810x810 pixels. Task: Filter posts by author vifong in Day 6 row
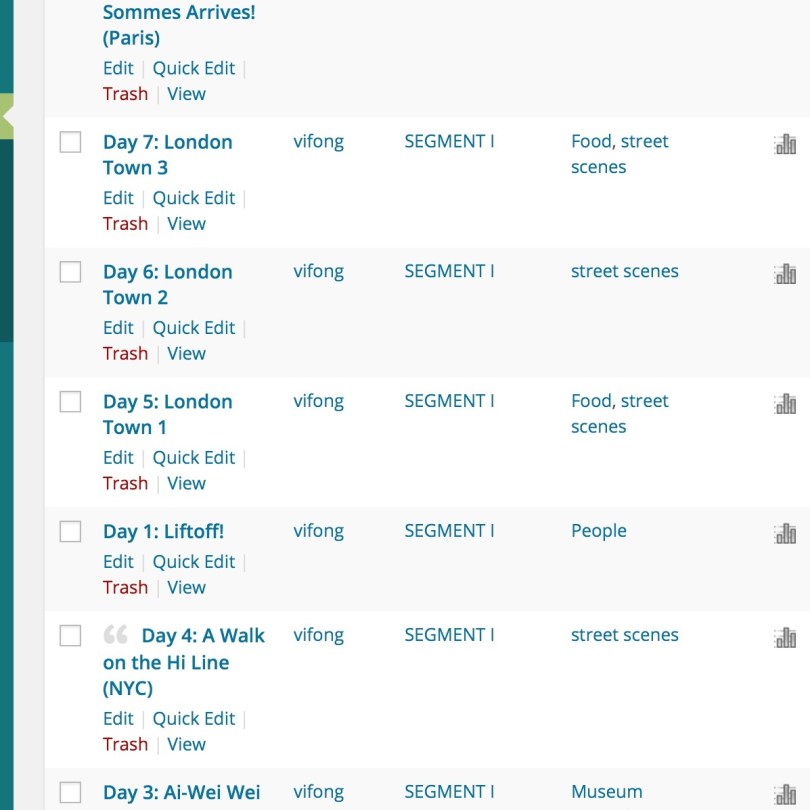click(318, 271)
